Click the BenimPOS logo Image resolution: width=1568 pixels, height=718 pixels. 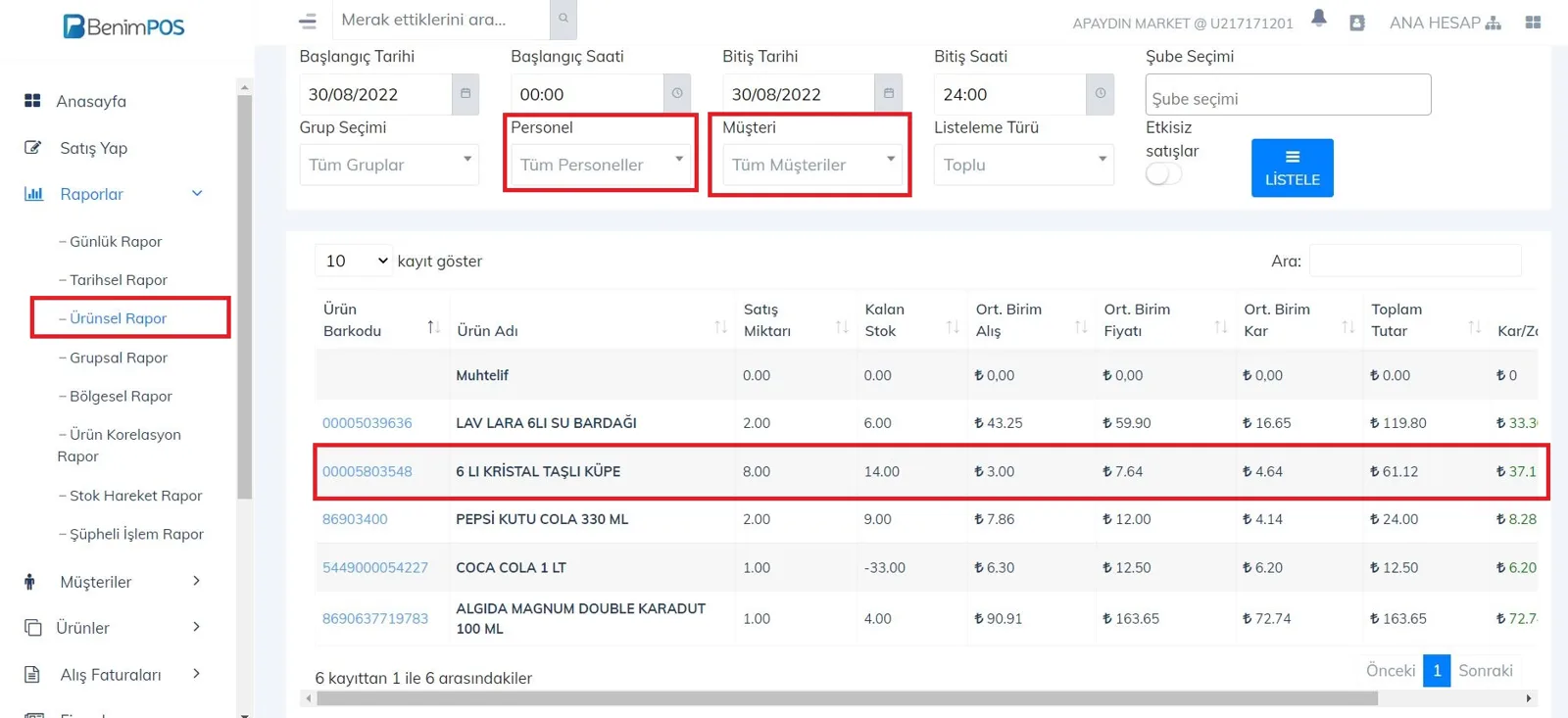(123, 26)
